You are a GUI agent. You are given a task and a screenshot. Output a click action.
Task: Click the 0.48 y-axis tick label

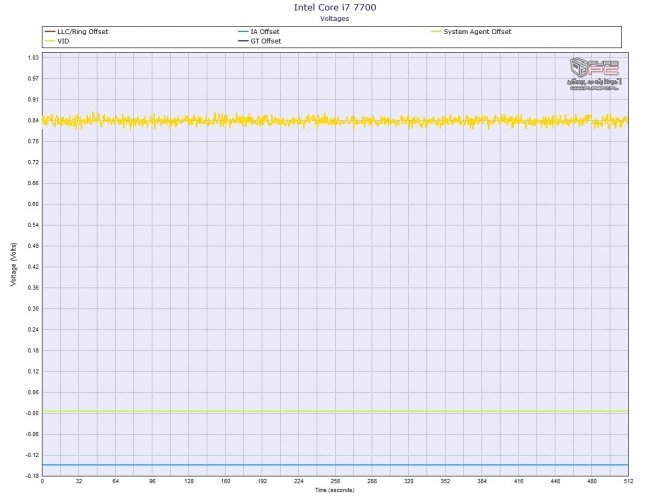(33, 246)
